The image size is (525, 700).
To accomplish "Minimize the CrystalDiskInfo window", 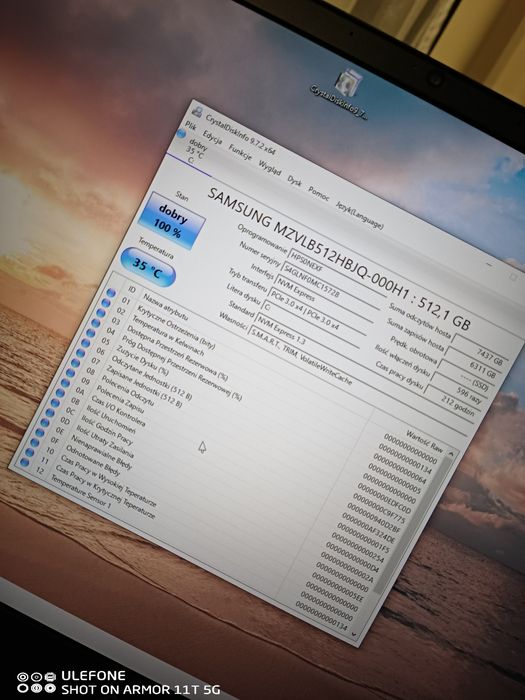I will click(490, 265).
